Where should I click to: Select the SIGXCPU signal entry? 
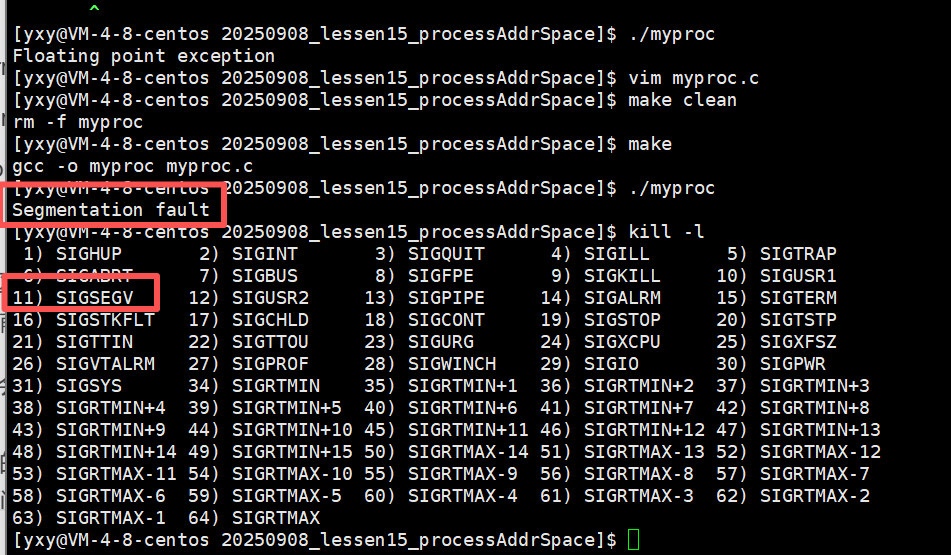point(600,341)
